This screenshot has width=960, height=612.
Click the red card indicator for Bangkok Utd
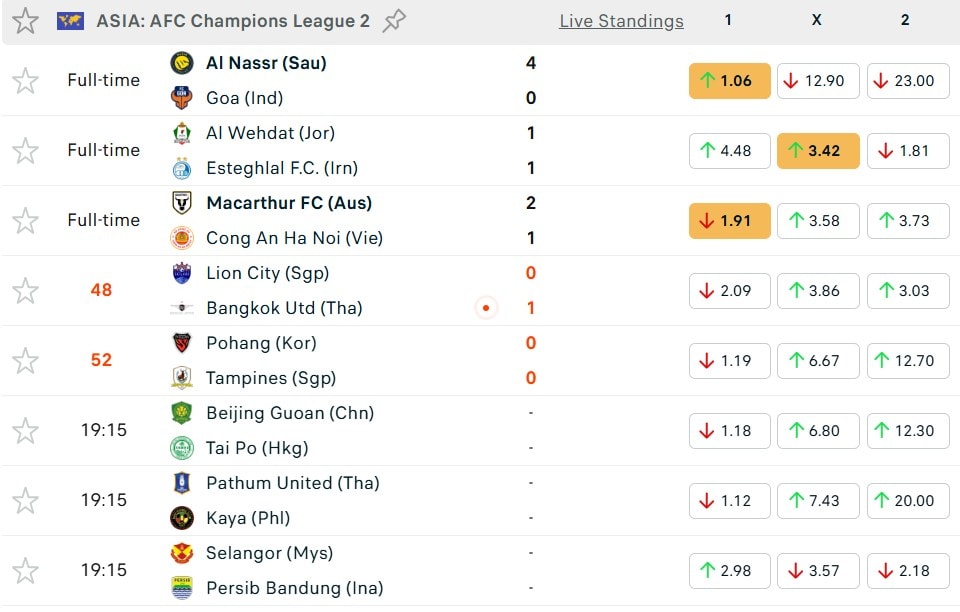click(x=486, y=308)
